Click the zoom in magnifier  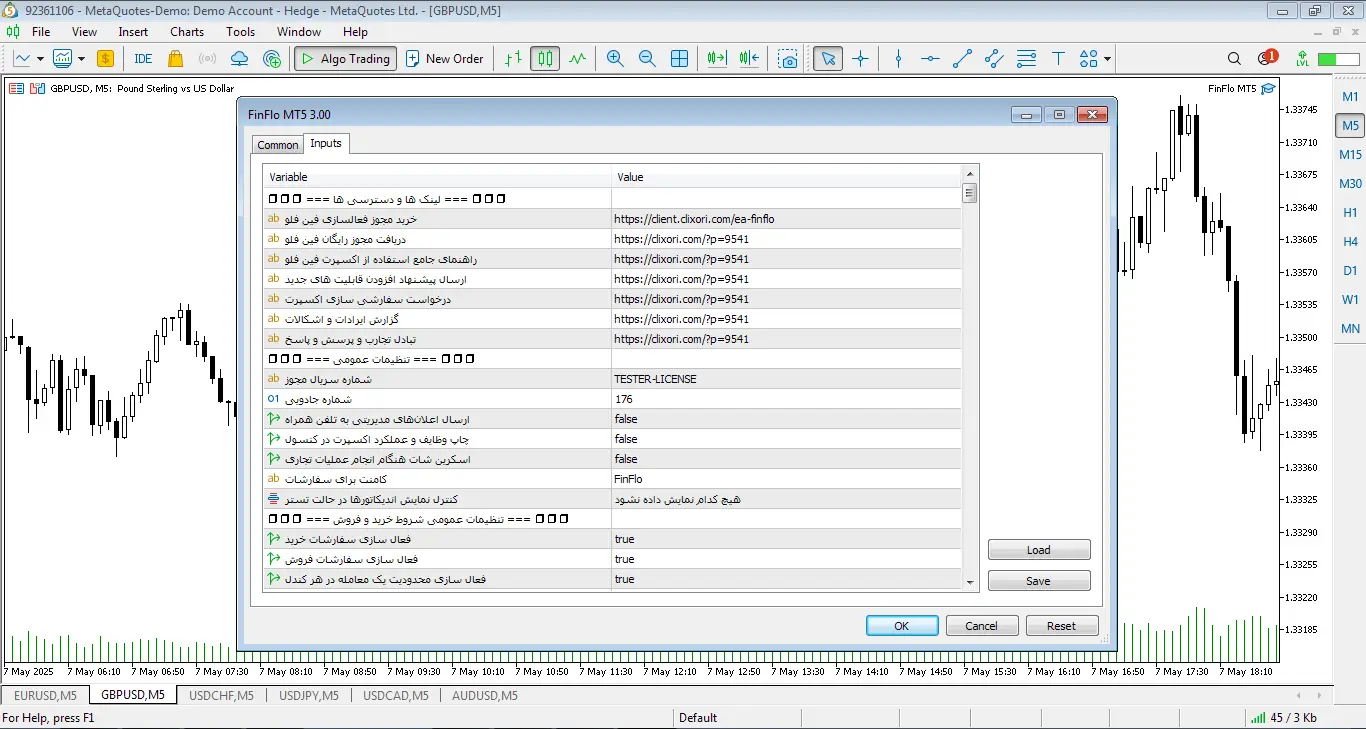click(x=615, y=59)
